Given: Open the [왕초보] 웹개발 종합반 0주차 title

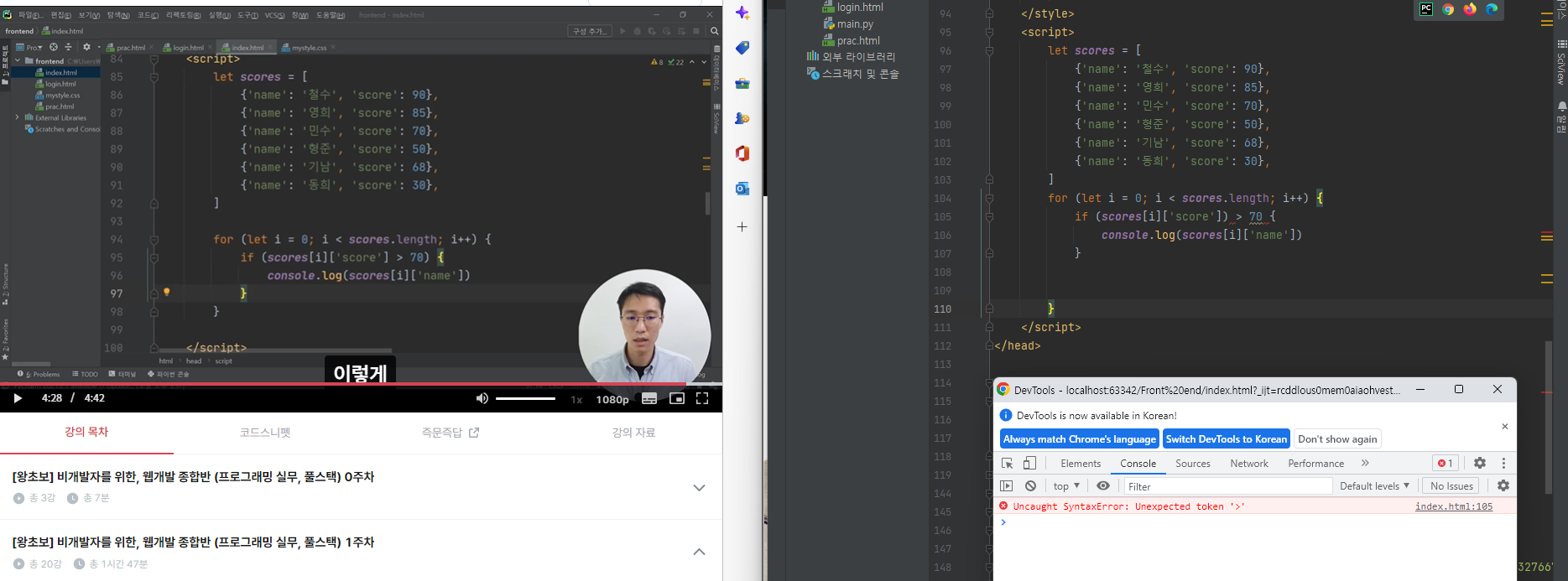Looking at the screenshot, I should tap(193, 477).
